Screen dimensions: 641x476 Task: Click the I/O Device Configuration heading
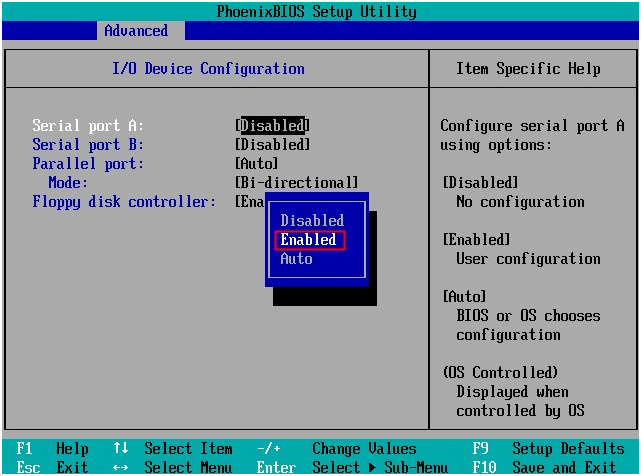(x=208, y=69)
